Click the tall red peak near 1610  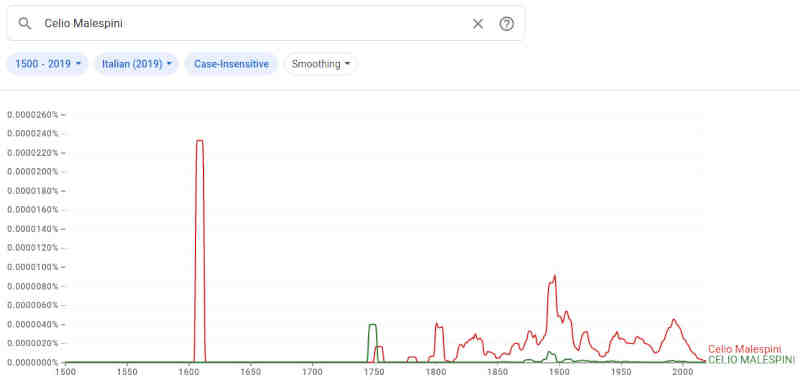coord(199,141)
